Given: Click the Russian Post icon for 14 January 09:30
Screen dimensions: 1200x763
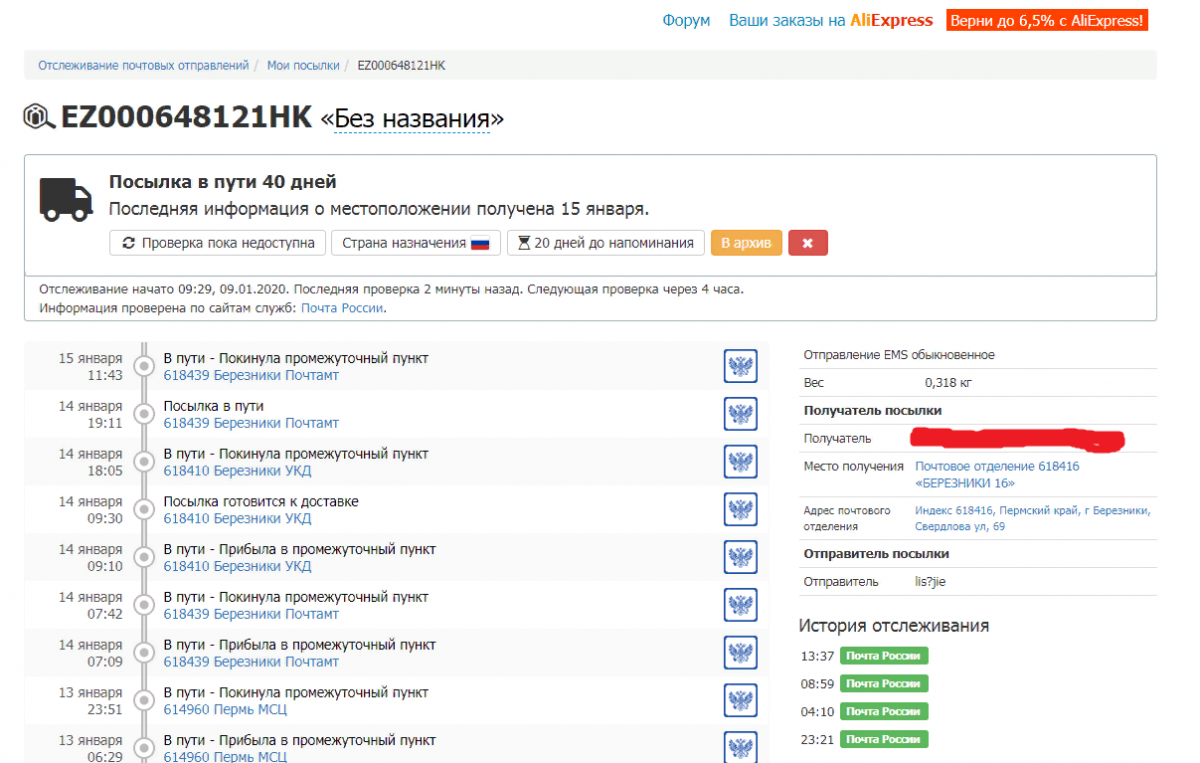Looking at the screenshot, I should point(740,509).
